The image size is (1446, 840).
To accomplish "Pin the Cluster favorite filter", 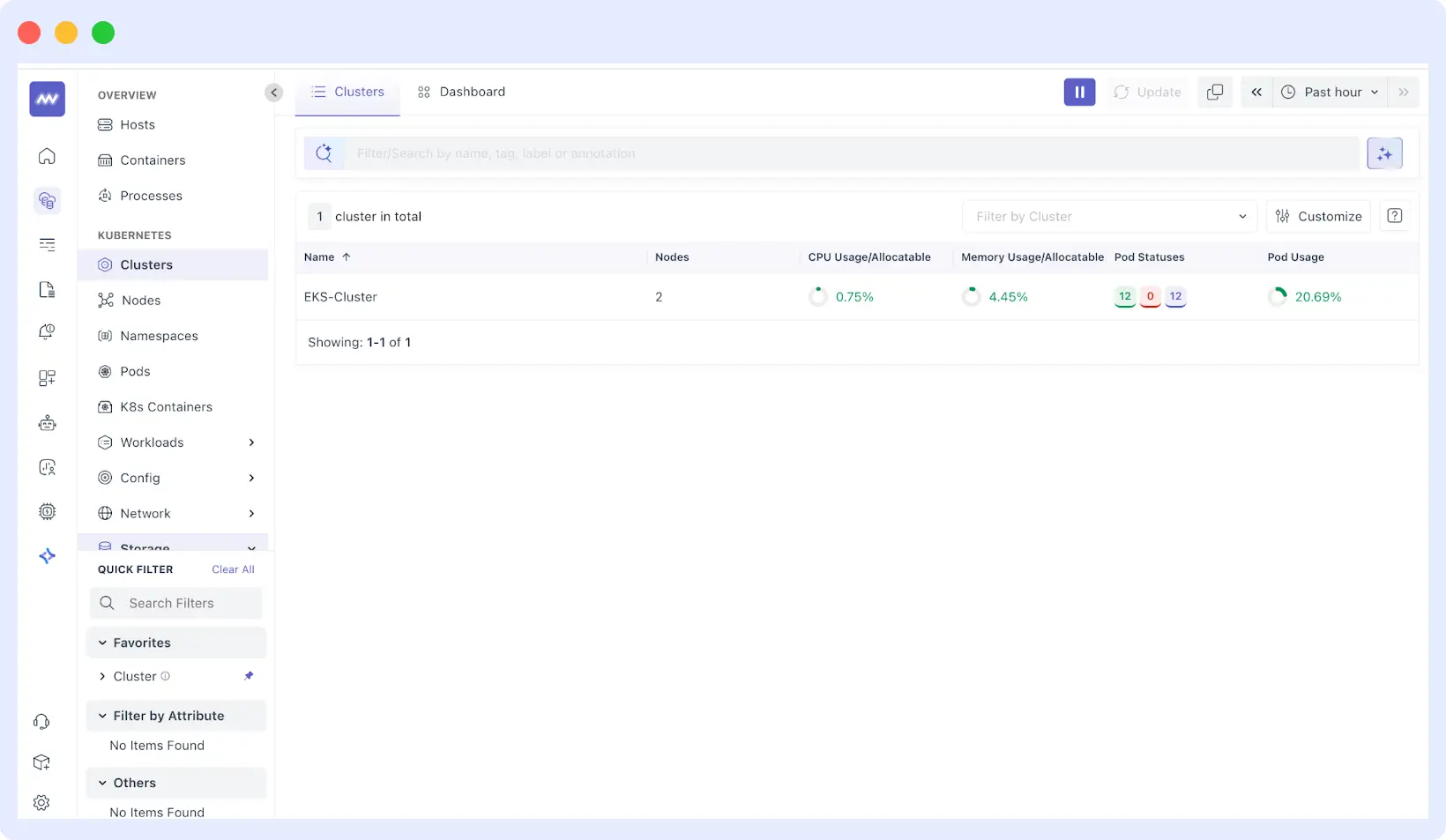I will point(248,676).
